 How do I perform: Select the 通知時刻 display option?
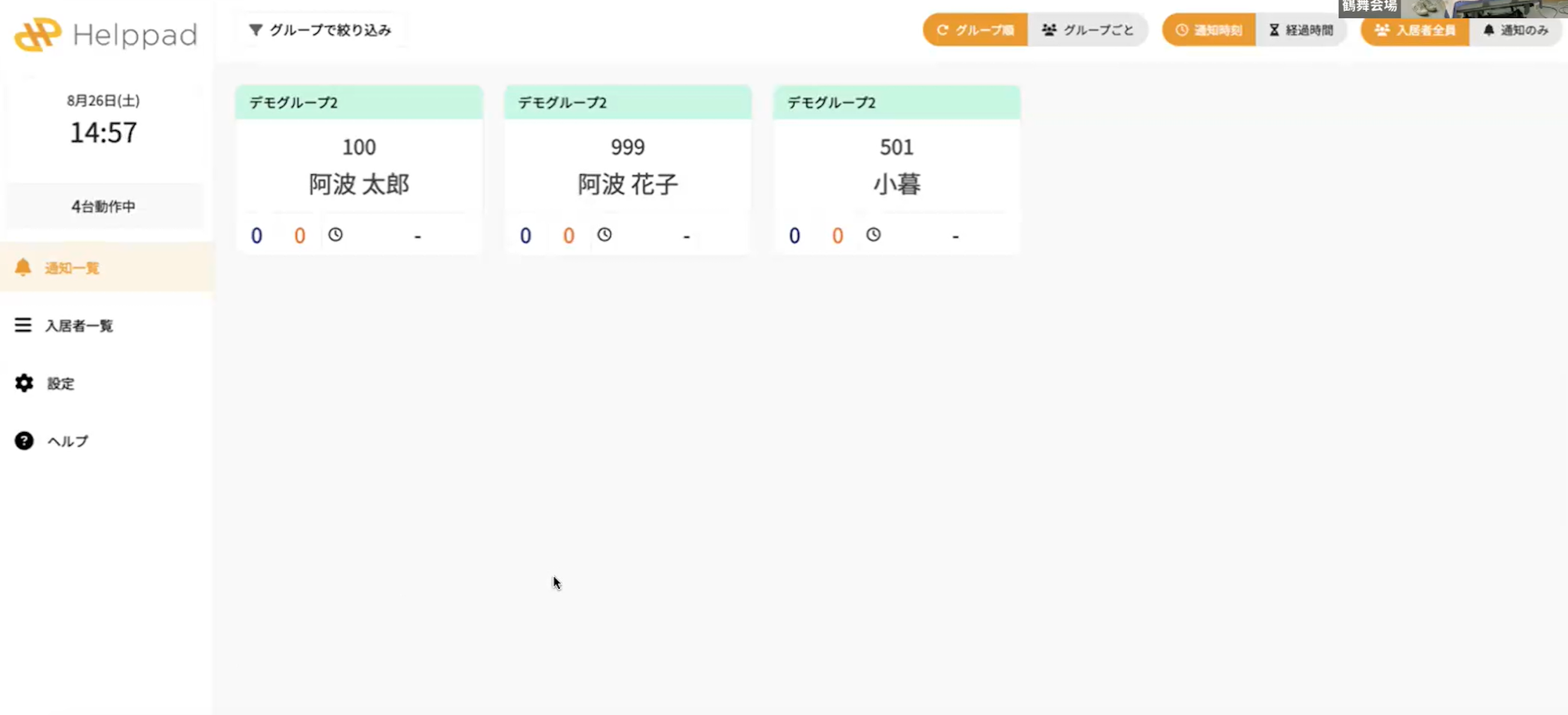[x=1208, y=30]
